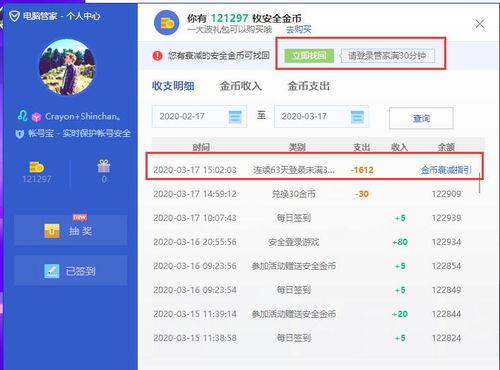Open calendar picker for start date
The image size is (500, 370).
(x=235, y=117)
